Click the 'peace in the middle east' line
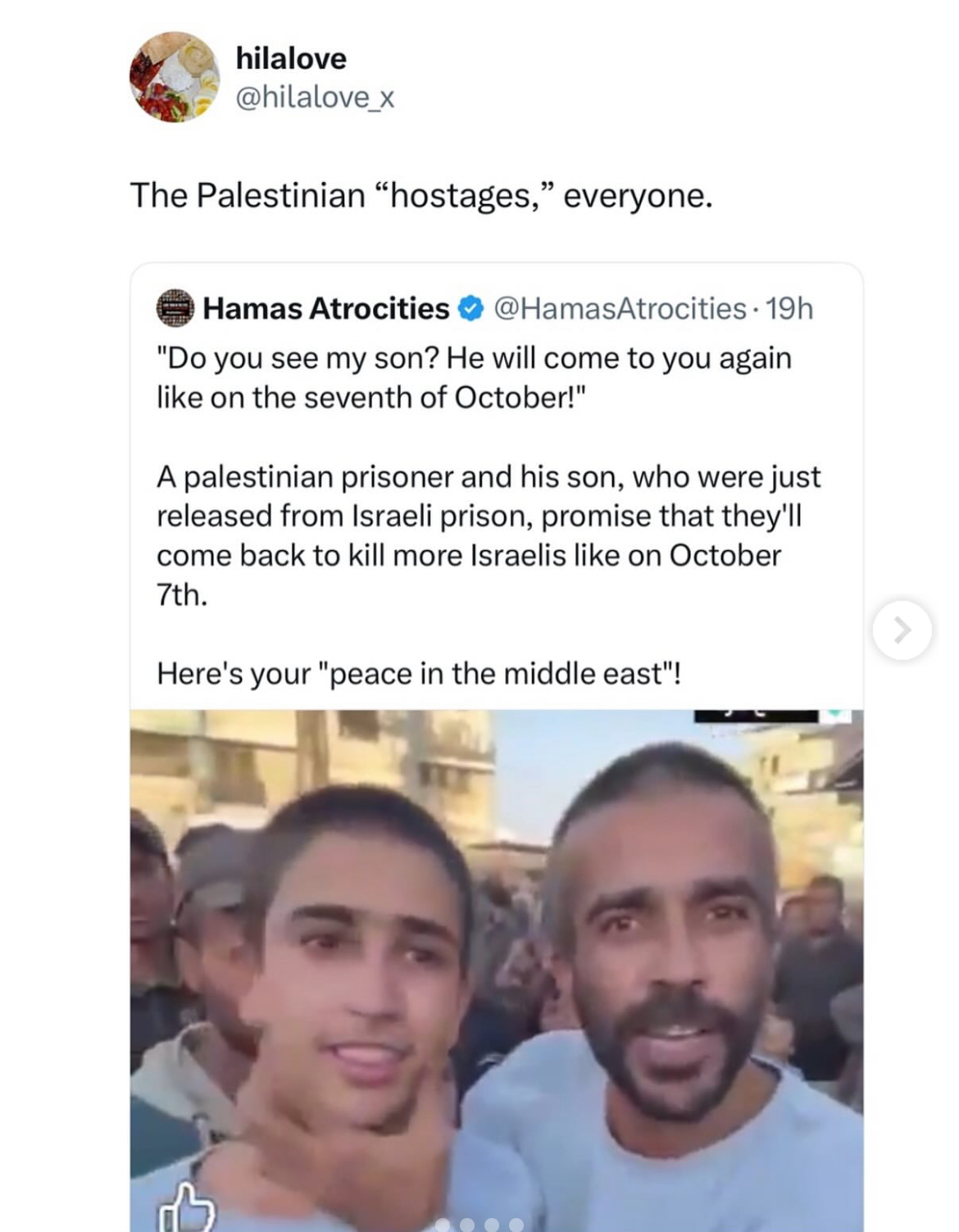Screen dimensions: 959x1232 [419, 674]
